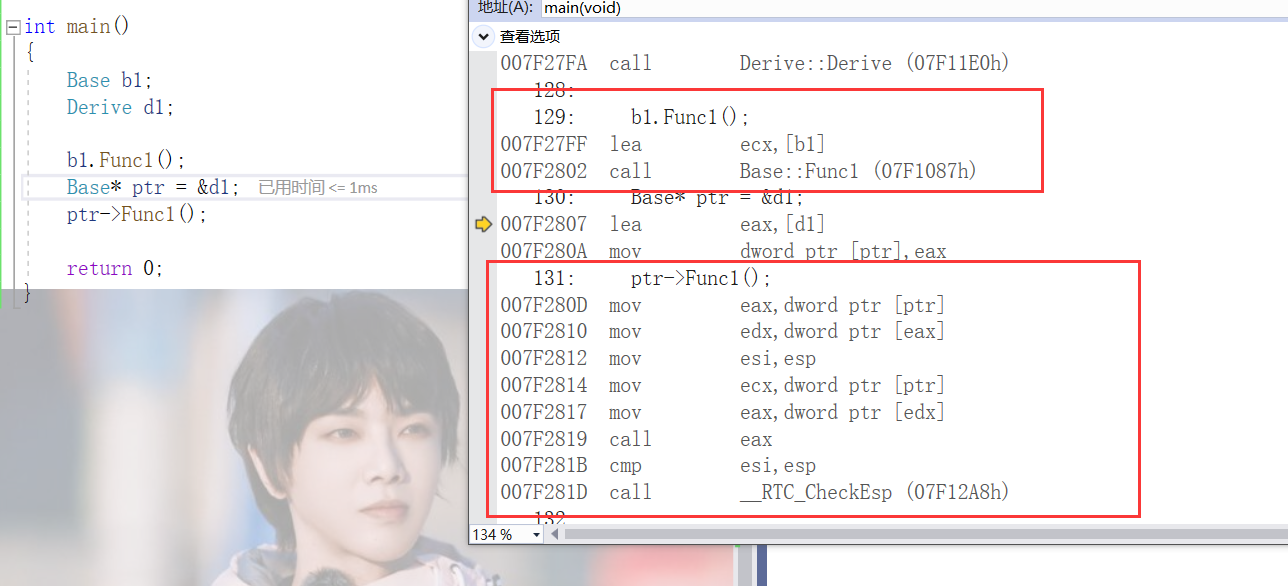The width and height of the screenshot is (1288, 586).
Task: Click disassembly line 007F27FA call Derive::Derive
Action: pos(755,63)
